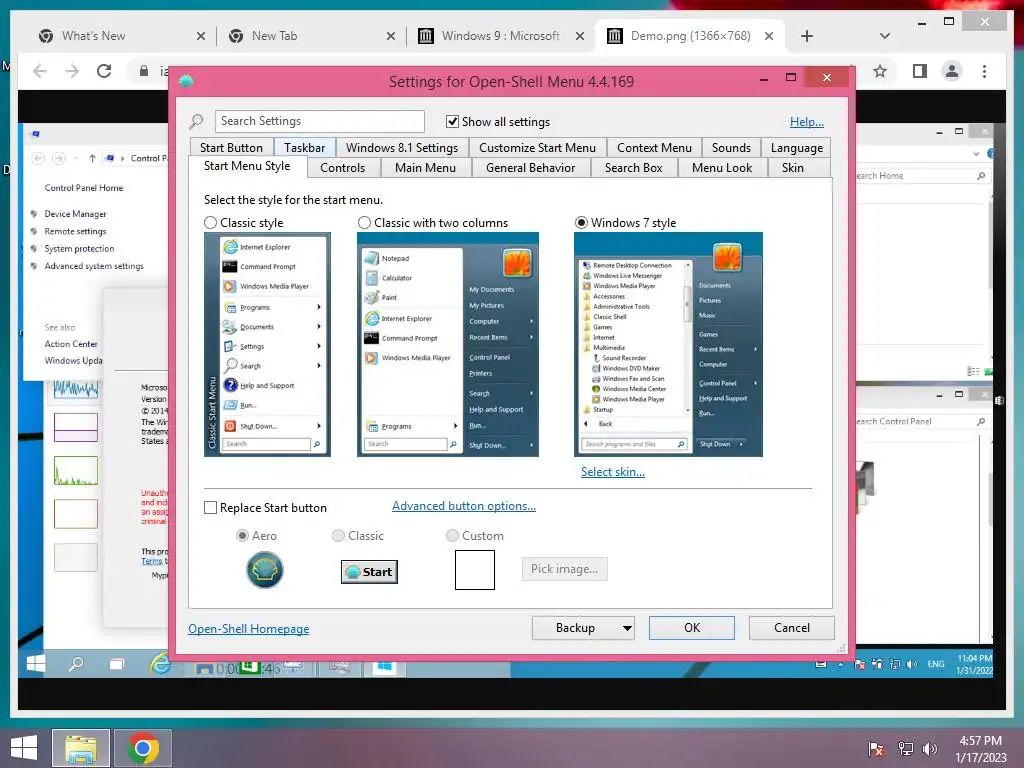Screen dimensions: 1024x768
Task: Click the OK button
Action: coord(692,628)
